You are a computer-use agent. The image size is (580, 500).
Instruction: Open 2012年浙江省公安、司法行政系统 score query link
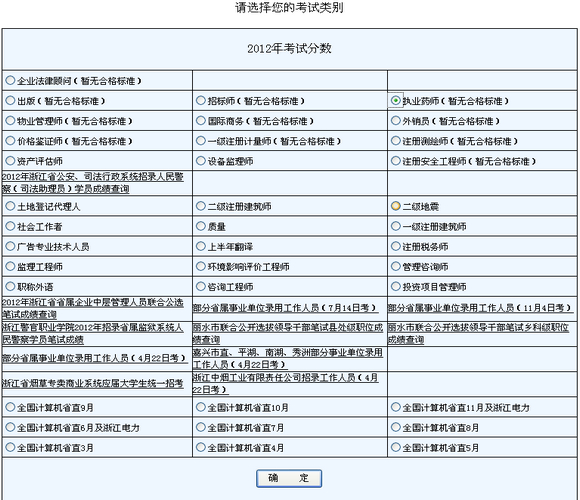click(93, 183)
